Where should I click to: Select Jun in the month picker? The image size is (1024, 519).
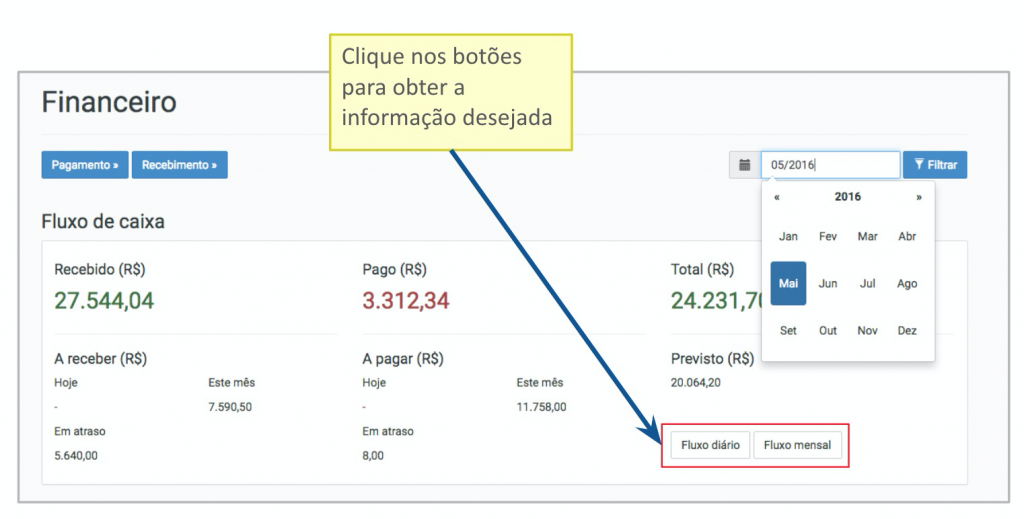pos(828,283)
